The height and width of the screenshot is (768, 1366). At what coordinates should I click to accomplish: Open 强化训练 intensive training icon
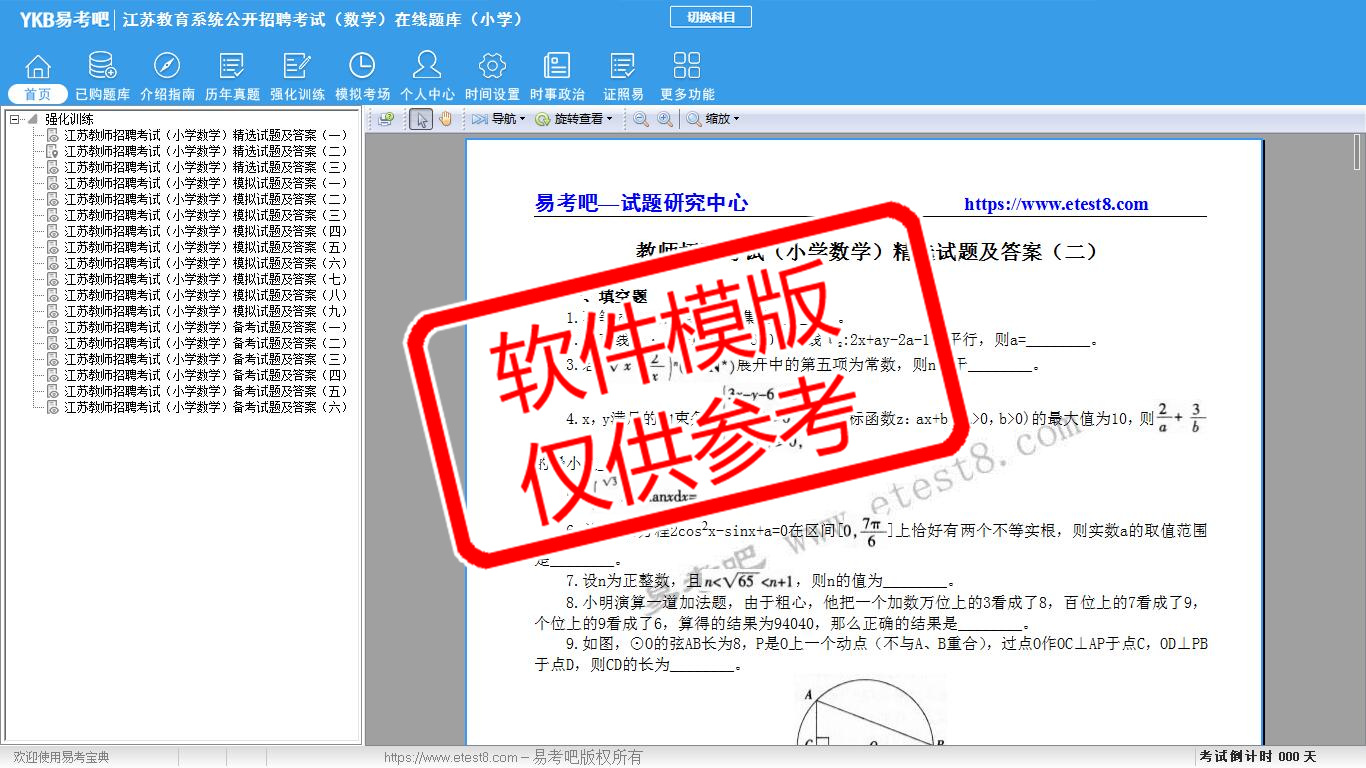297,66
